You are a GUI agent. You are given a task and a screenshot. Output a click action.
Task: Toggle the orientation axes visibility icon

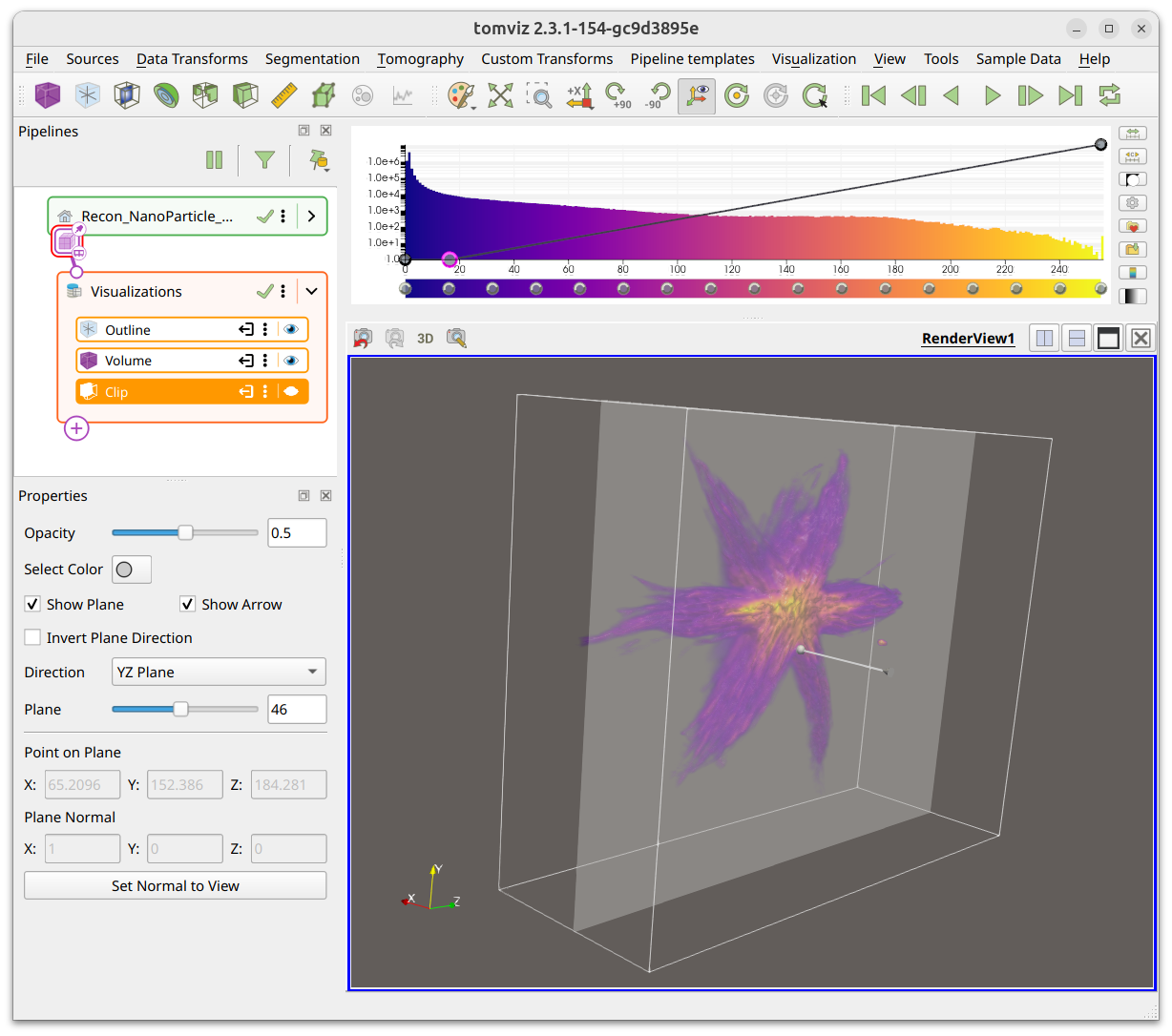tap(697, 94)
